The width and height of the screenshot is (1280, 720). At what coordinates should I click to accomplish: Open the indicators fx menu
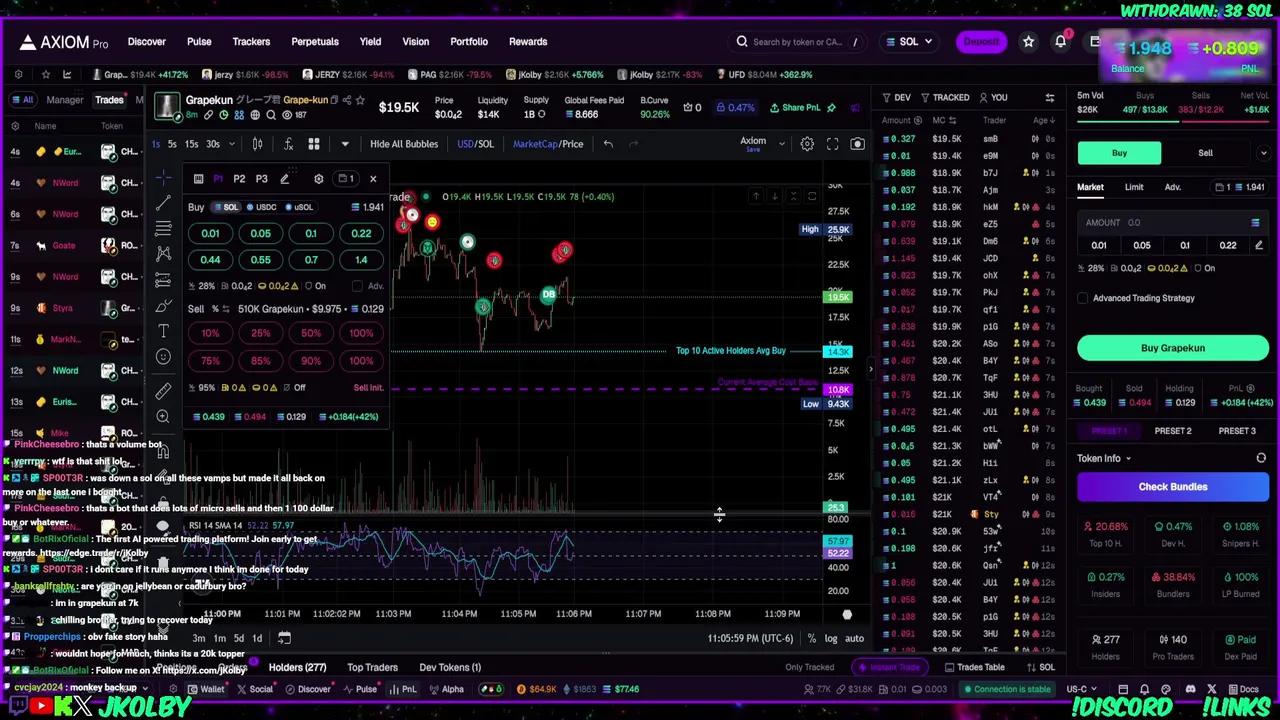(288, 144)
